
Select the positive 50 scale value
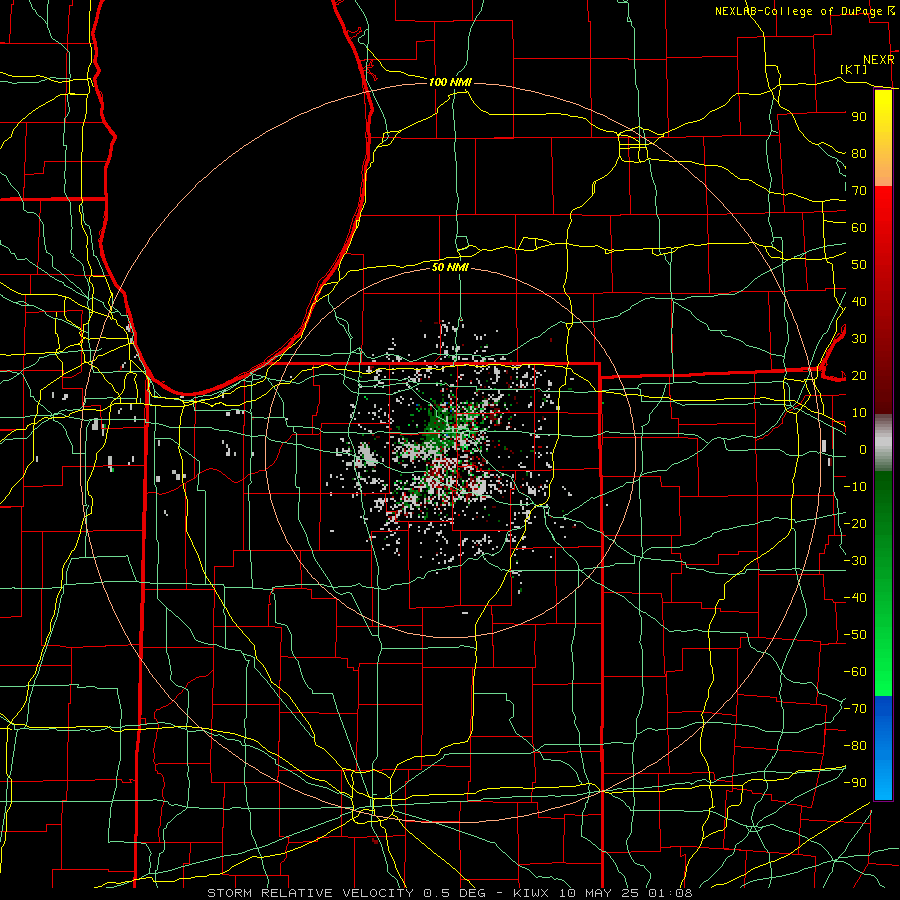[859, 265]
